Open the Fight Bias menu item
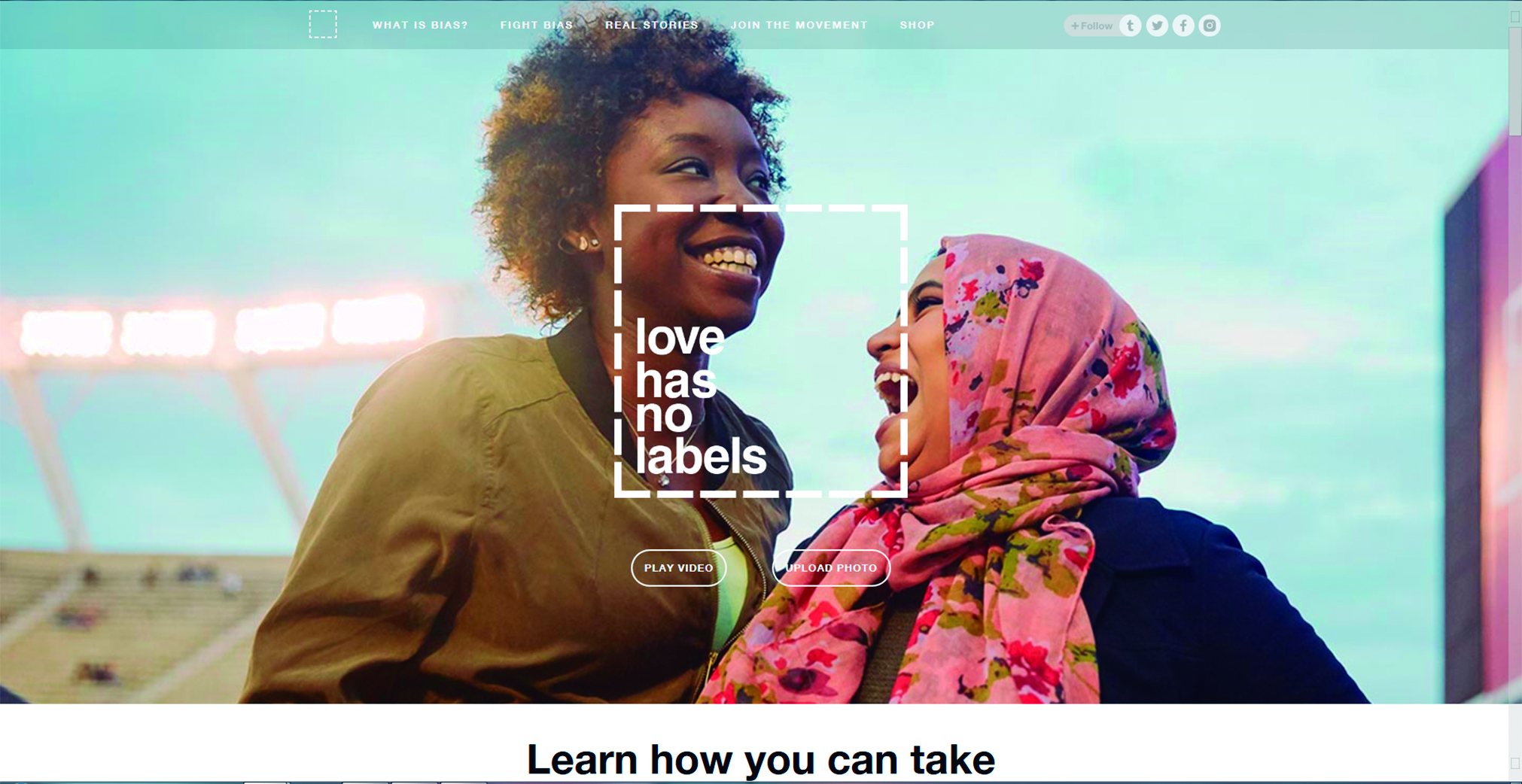This screenshot has height=784, width=1522. click(x=537, y=25)
